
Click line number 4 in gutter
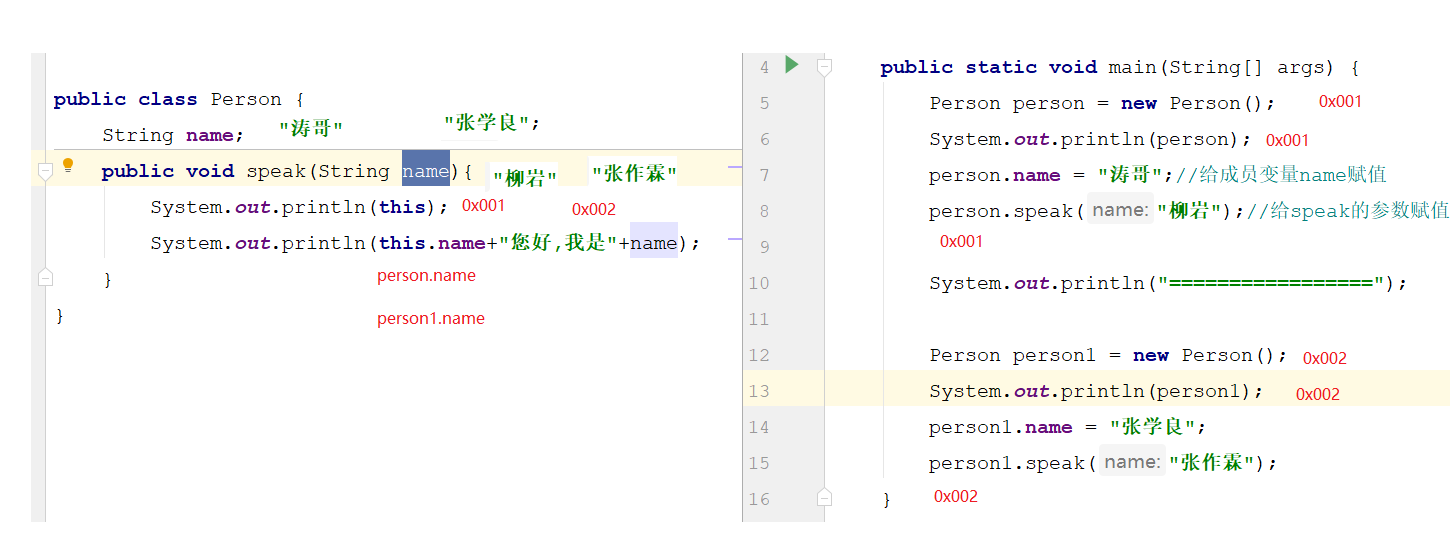tap(764, 67)
